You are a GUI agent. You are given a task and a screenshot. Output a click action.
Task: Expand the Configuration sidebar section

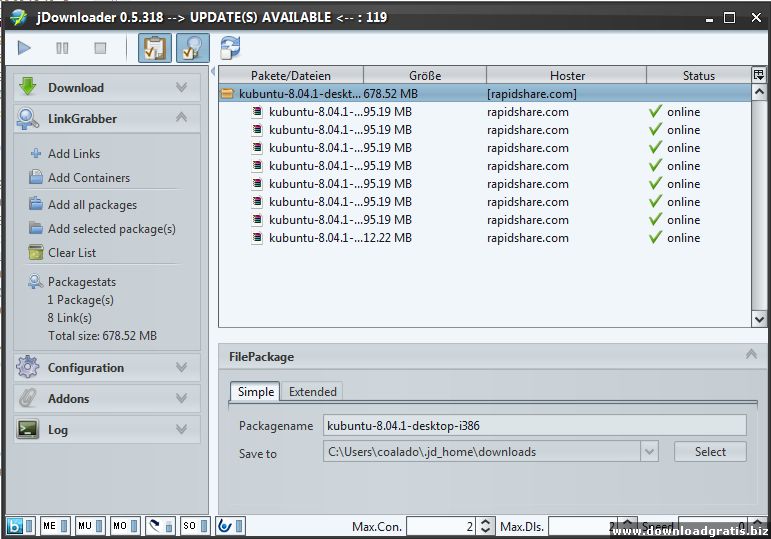tap(181, 367)
